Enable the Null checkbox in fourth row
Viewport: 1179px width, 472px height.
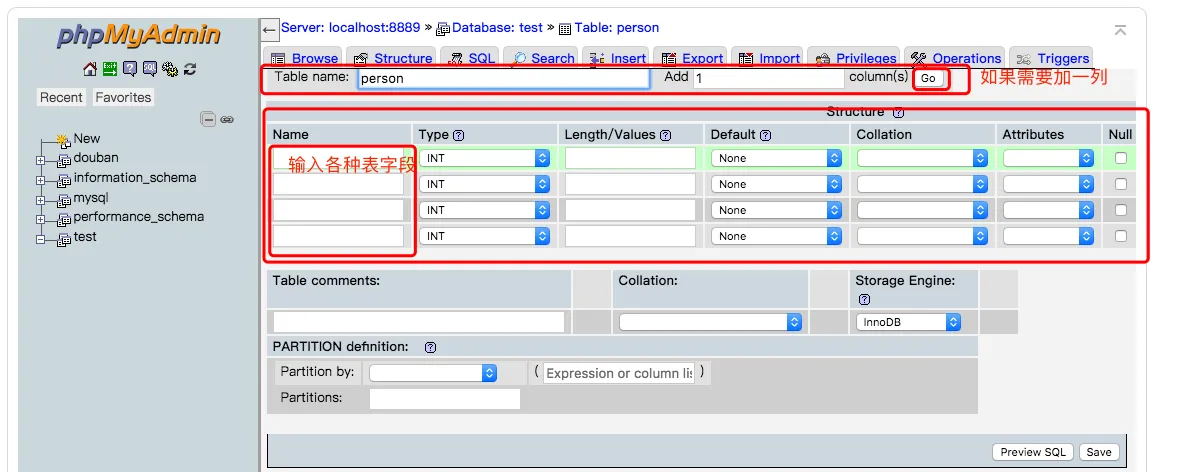(1121, 236)
